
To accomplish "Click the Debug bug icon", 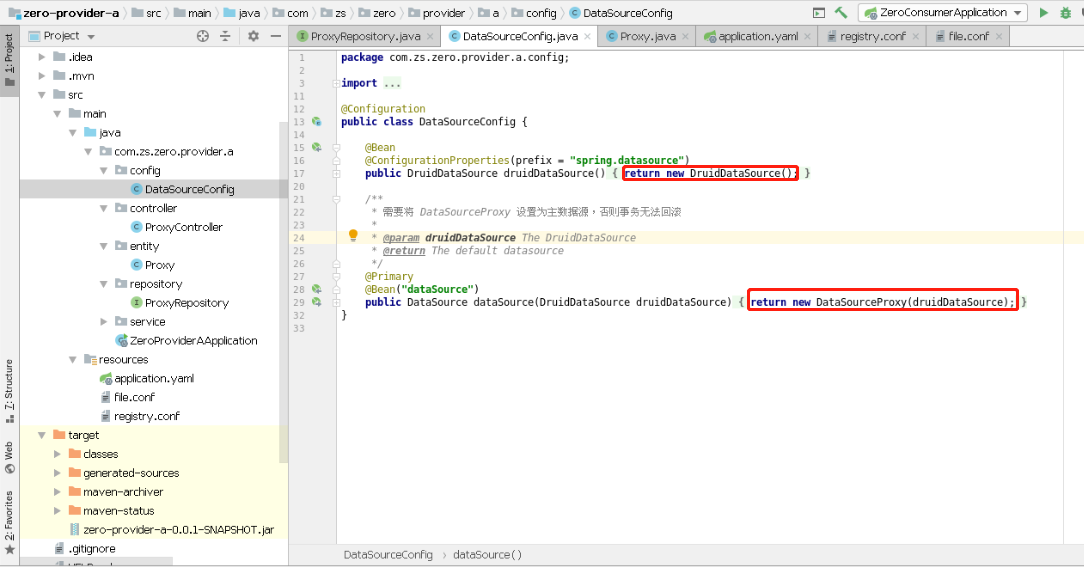I will tap(1065, 12).
